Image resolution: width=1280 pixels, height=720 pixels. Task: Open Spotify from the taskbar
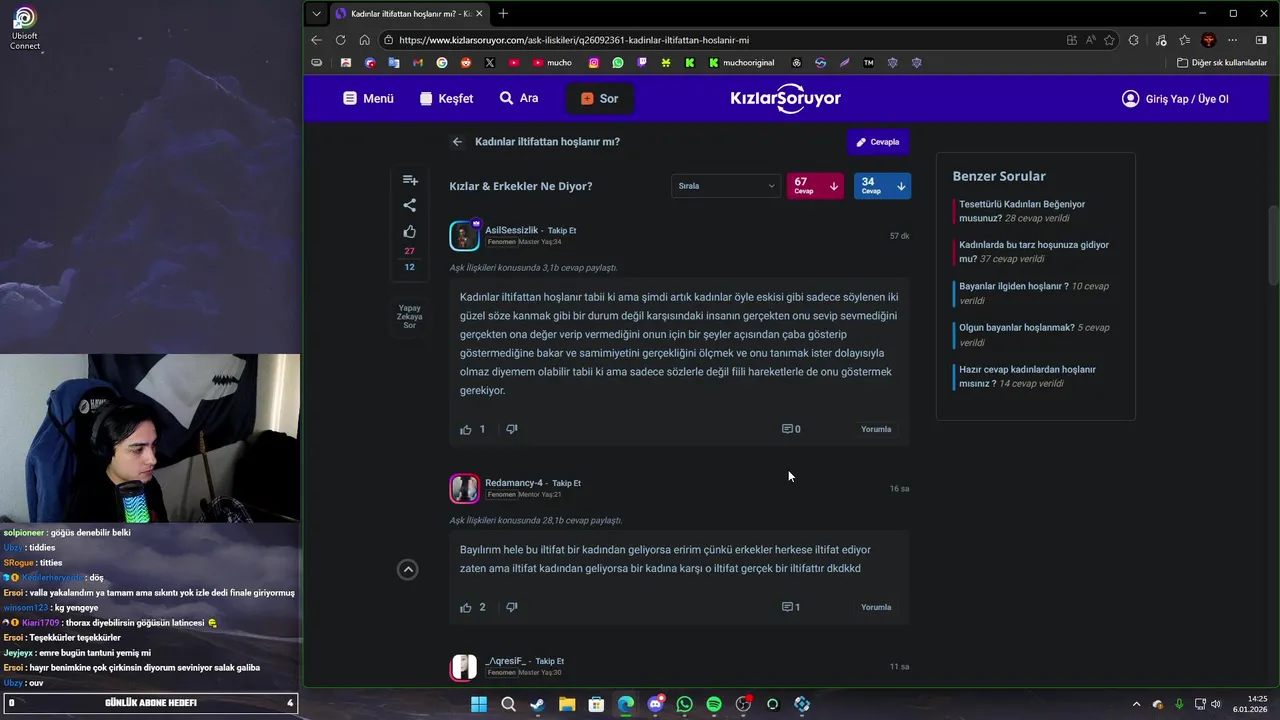(x=714, y=704)
